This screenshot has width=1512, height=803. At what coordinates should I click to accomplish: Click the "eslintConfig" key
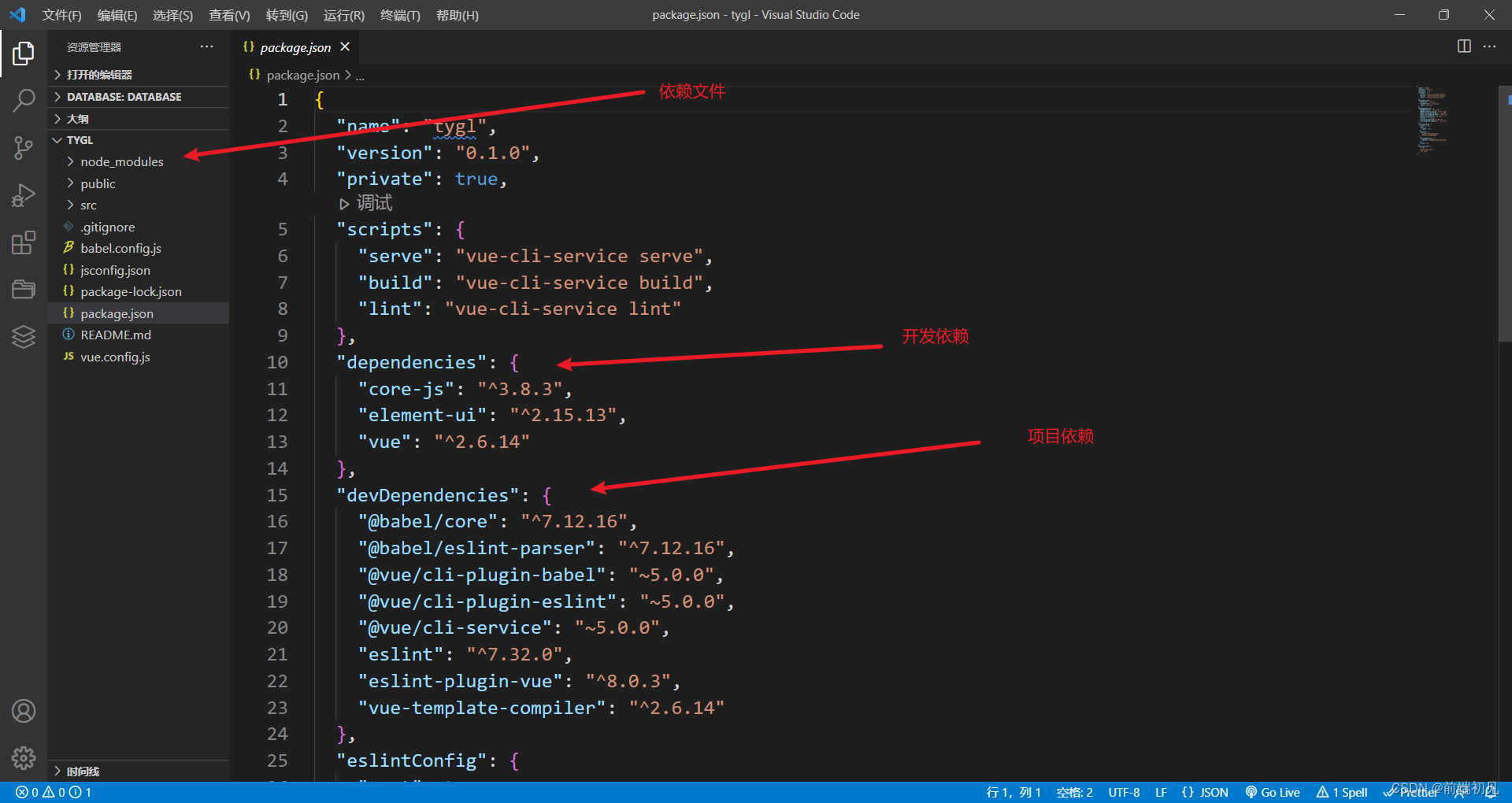pyautogui.click(x=411, y=760)
